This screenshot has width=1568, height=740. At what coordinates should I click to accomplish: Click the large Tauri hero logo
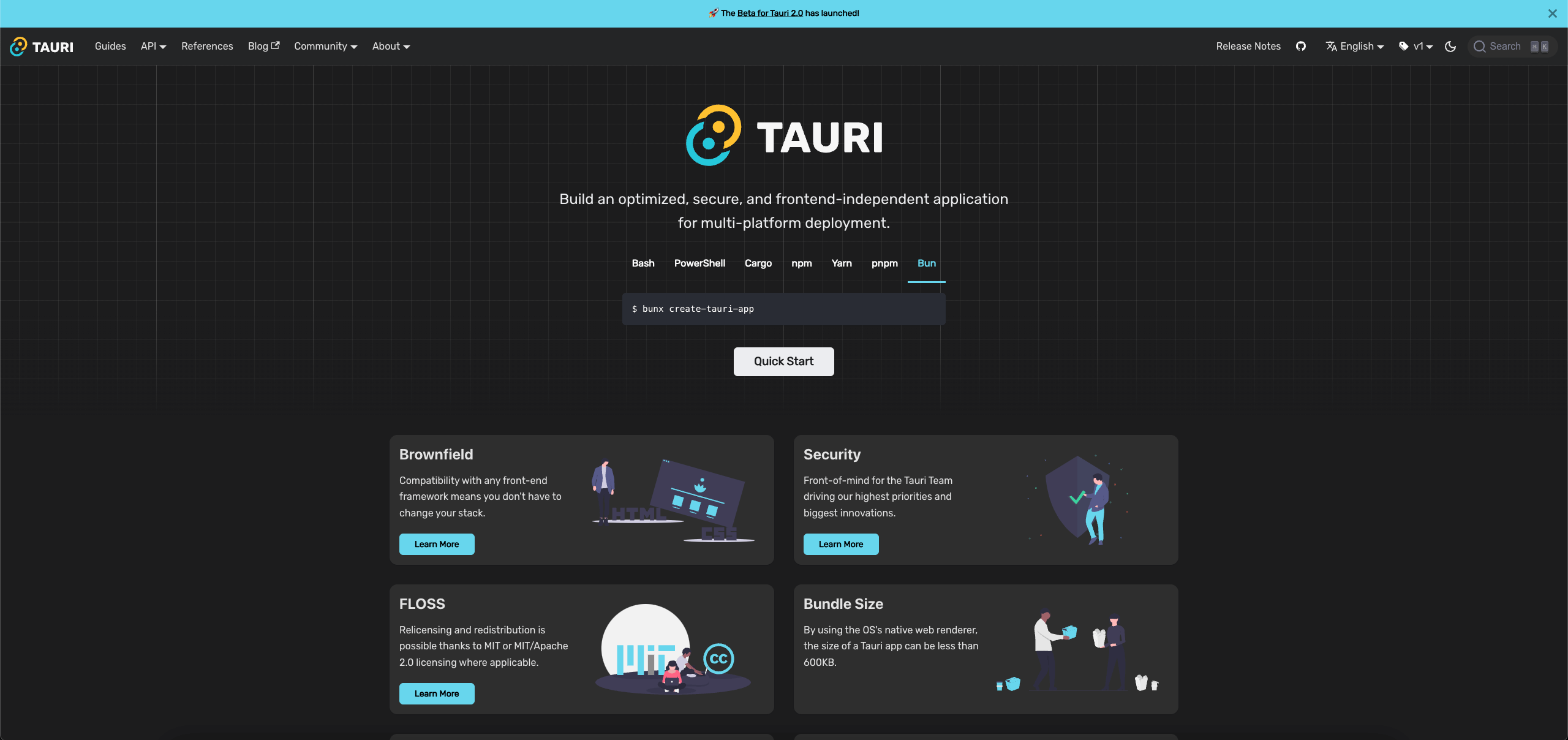(x=784, y=135)
